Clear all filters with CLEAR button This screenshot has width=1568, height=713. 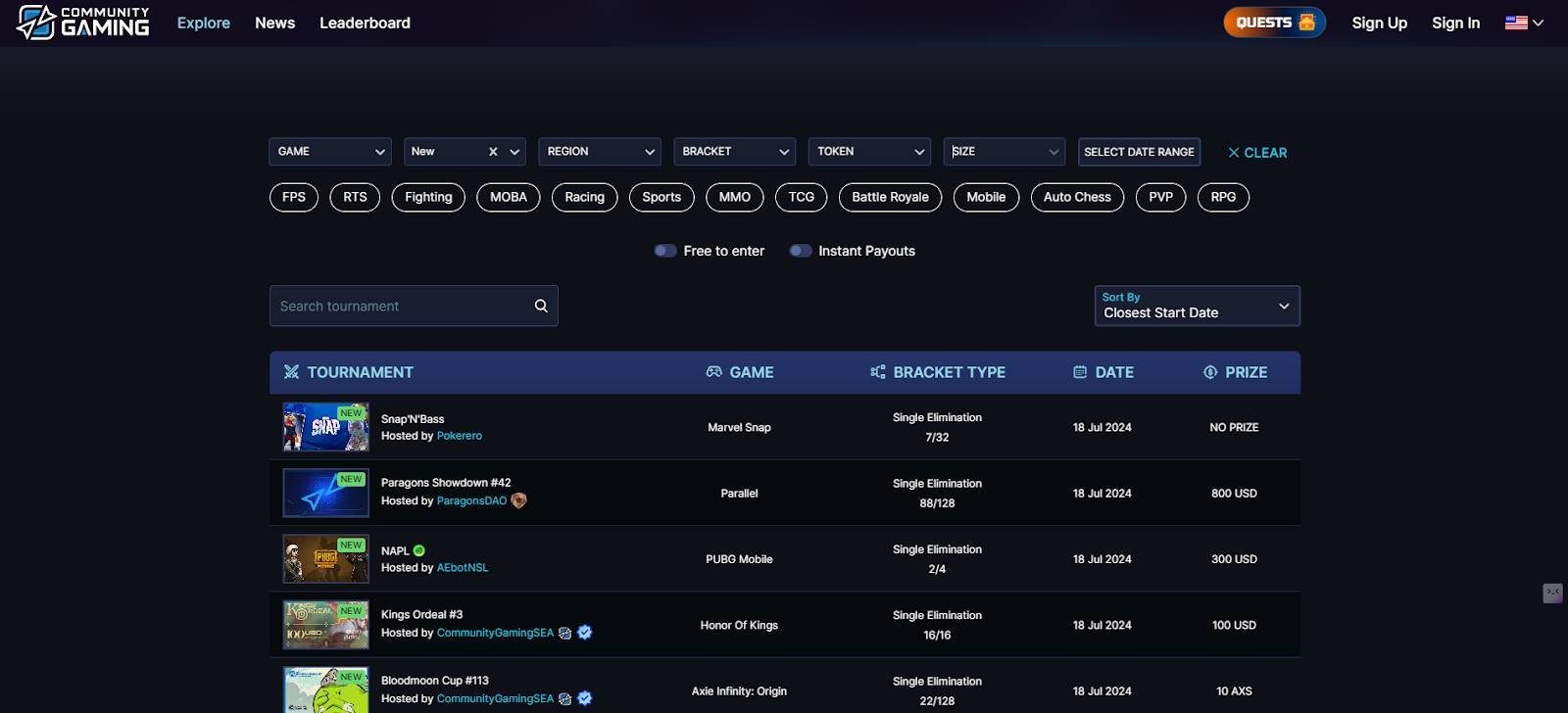pos(1258,153)
